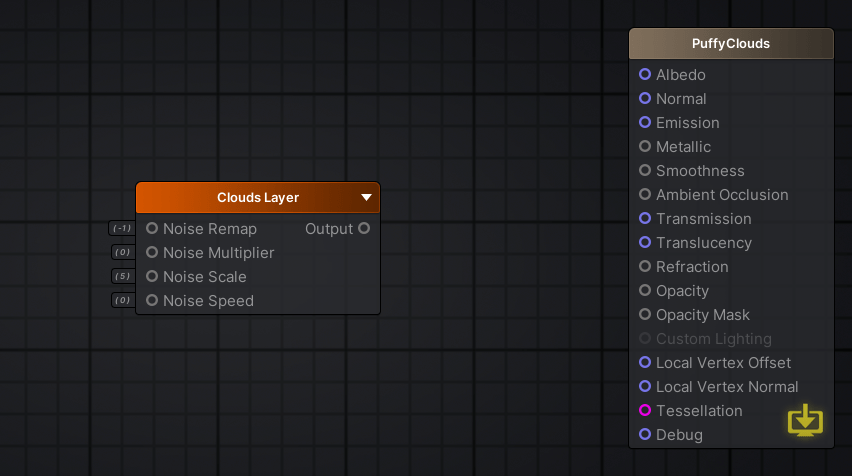Click the Noise Remap input port

coord(152,229)
